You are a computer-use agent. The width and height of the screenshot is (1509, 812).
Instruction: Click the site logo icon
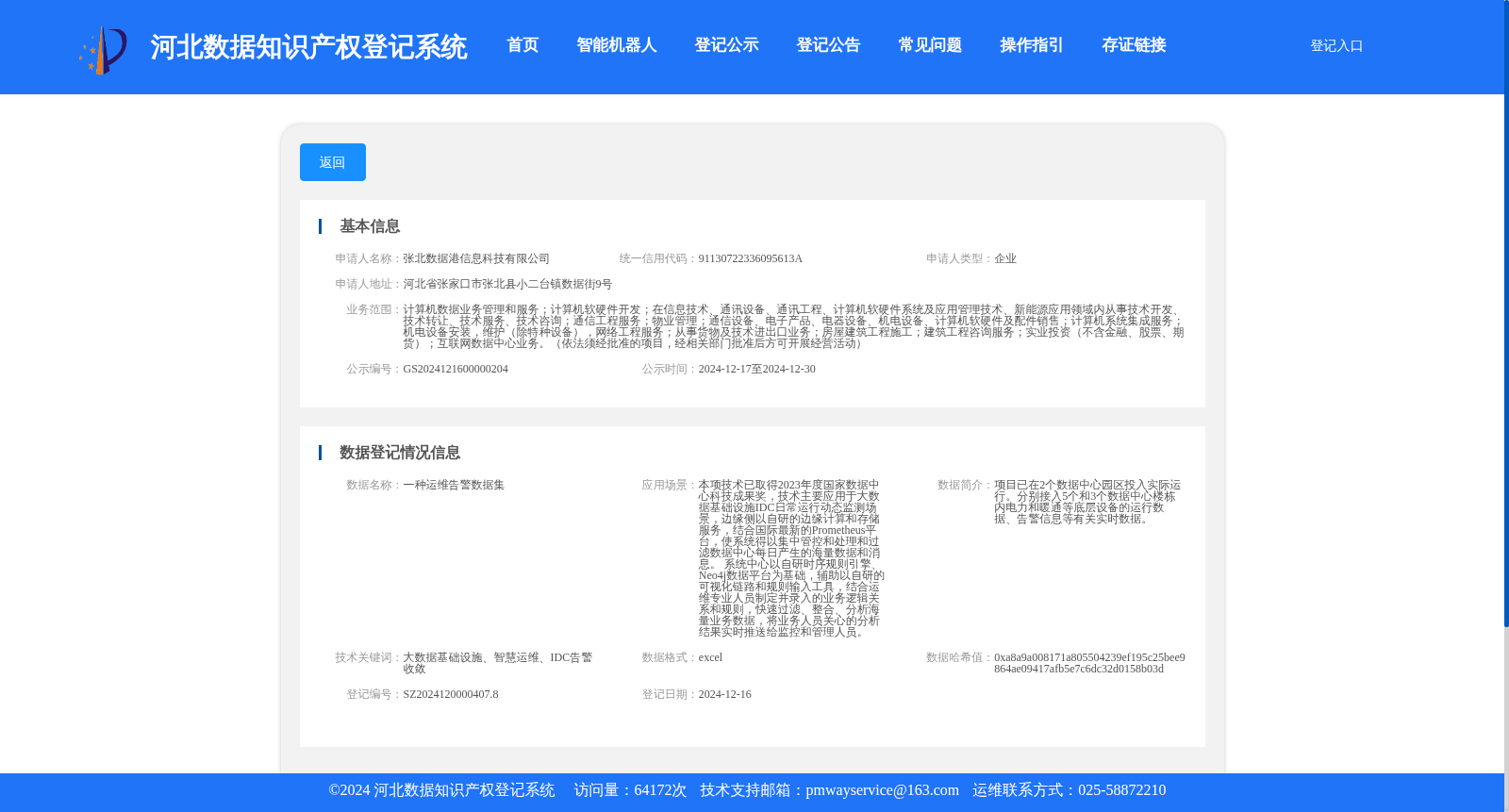coord(104,49)
